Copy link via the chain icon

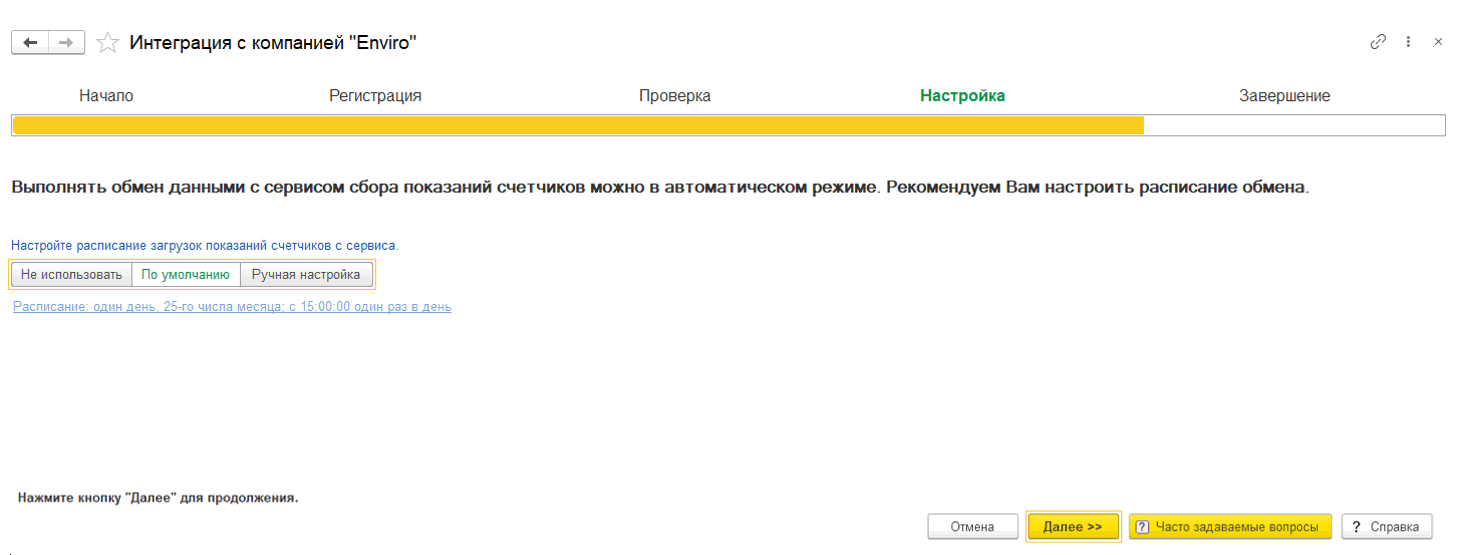click(x=1378, y=42)
